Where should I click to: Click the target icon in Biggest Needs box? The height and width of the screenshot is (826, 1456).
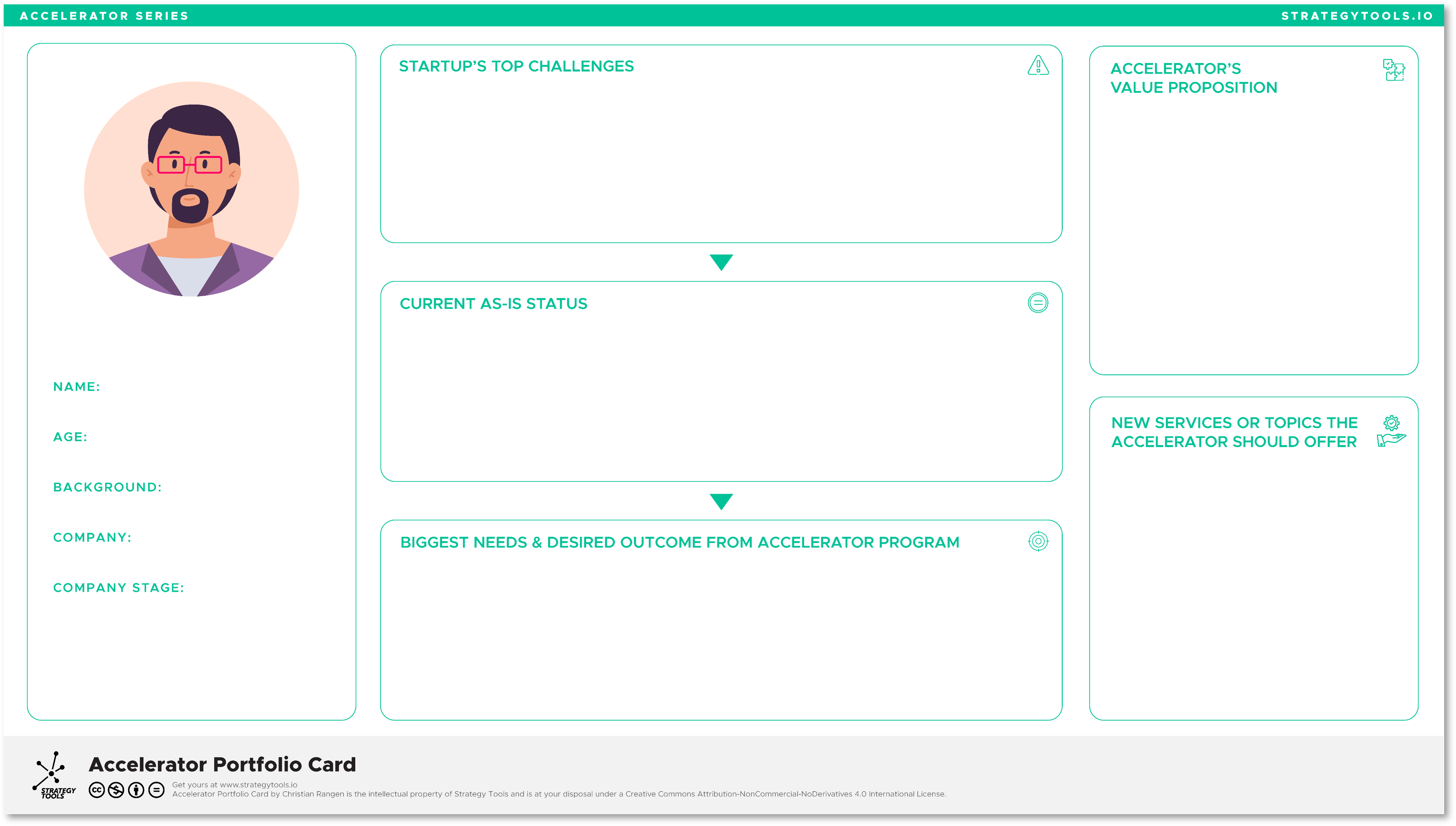[1038, 541]
